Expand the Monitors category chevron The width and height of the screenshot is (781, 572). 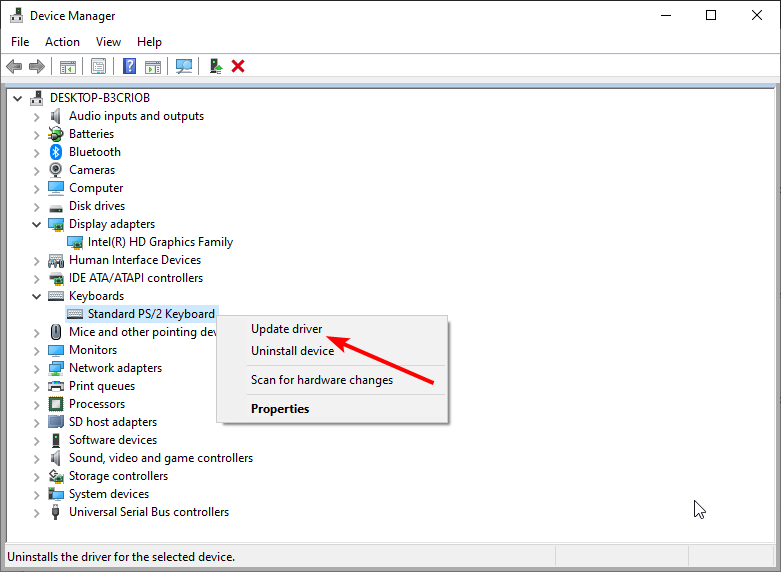(36, 350)
